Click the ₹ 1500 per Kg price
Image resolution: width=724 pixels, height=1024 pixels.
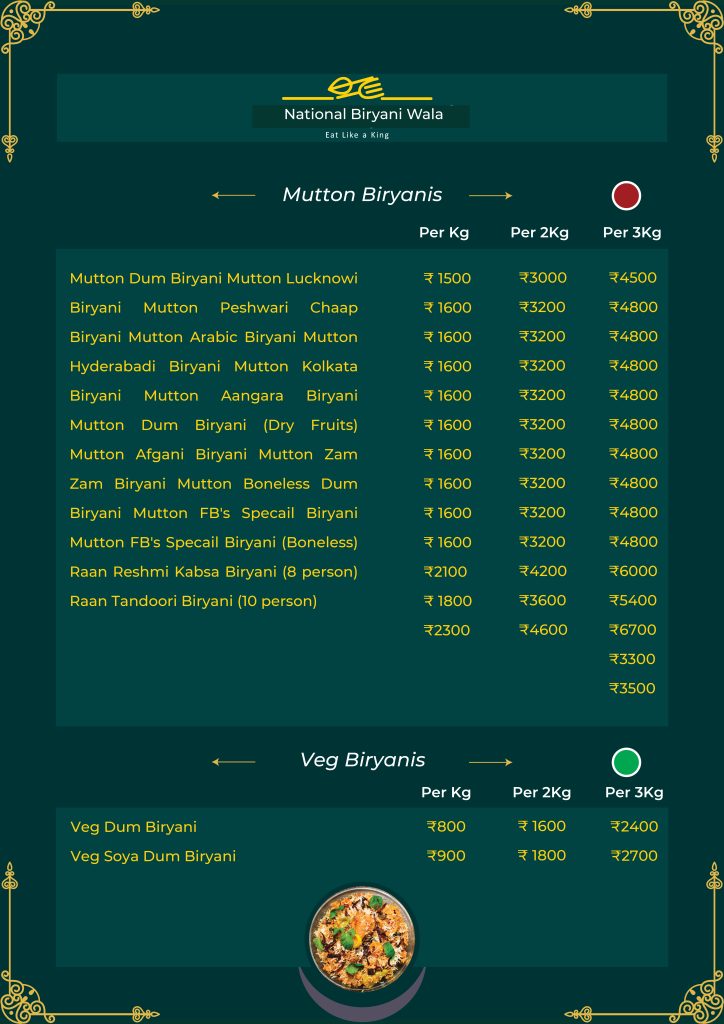point(447,279)
